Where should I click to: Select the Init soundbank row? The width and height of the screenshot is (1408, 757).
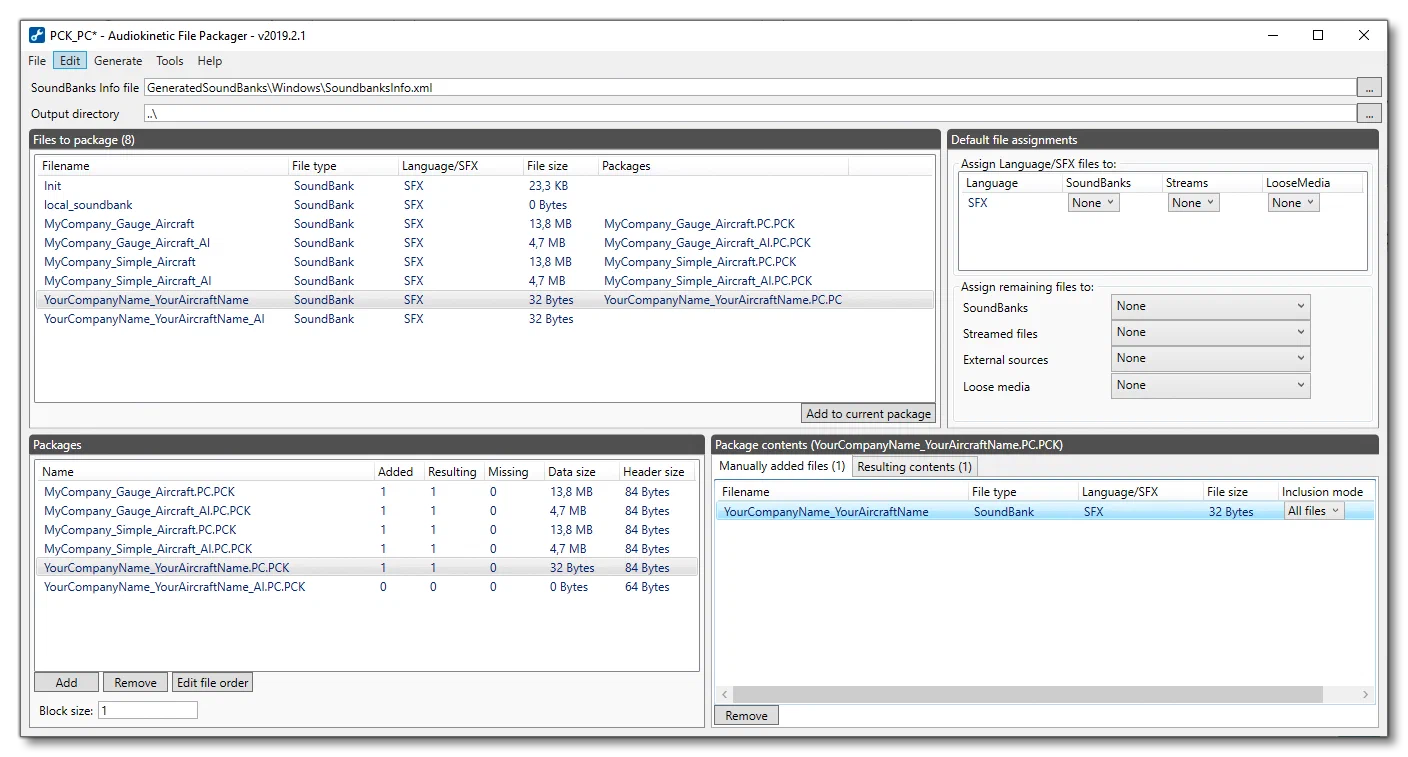(484, 186)
